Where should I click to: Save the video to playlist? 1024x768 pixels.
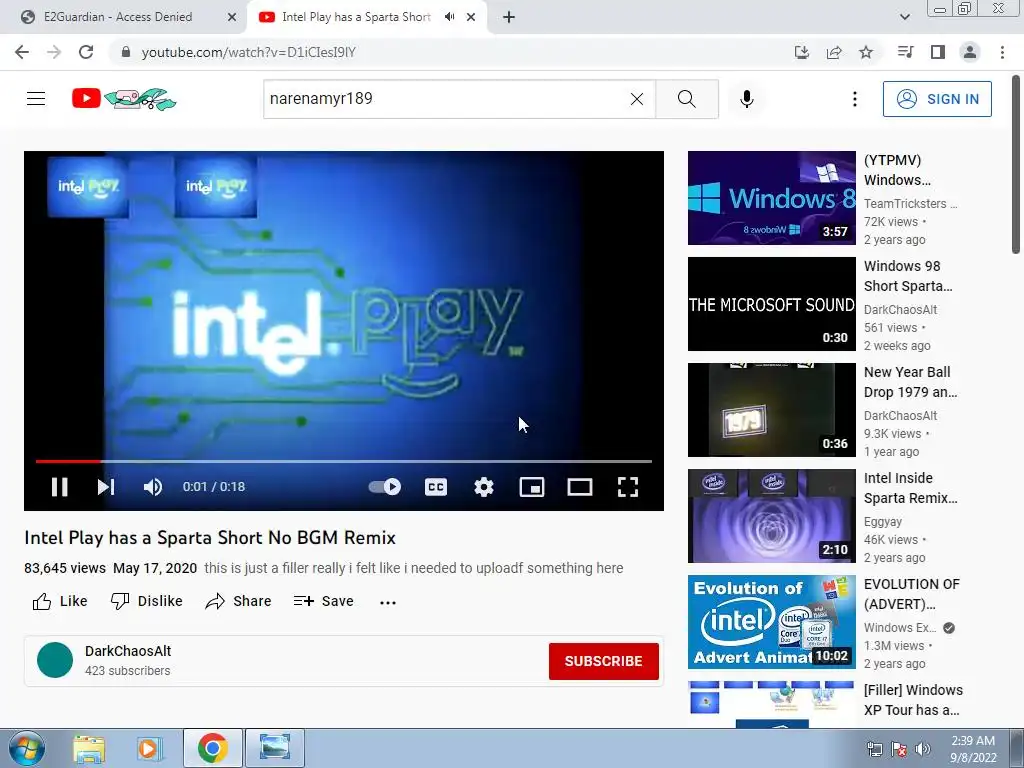tap(323, 601)
